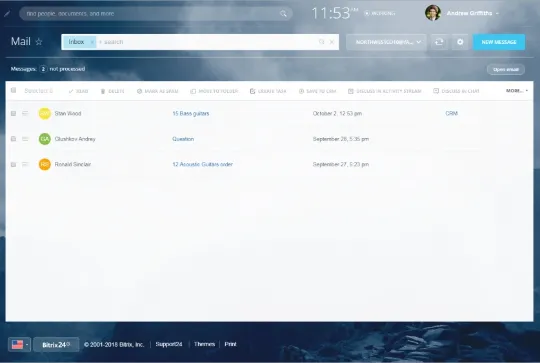This screenshot has height=363, width=540.
Task: Click the magnifier icon in global search
Action: 283,14
